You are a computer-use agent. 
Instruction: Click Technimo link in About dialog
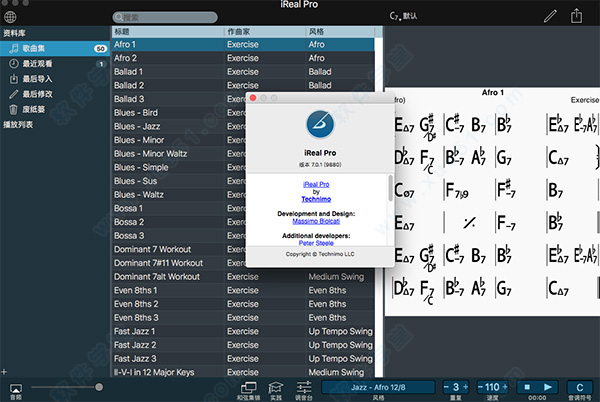(x=316, y=199)
